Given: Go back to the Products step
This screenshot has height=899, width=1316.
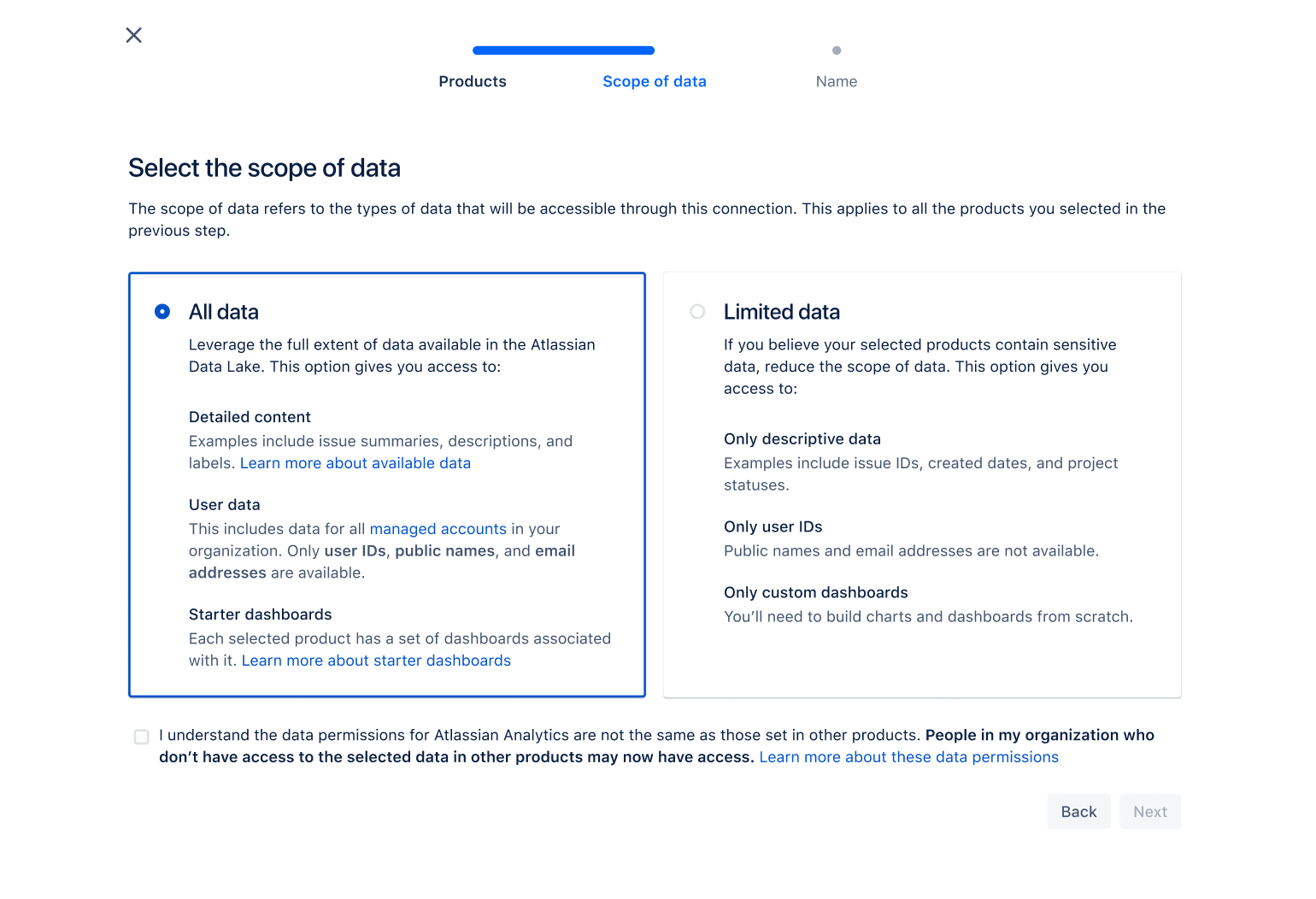Looking at the screenshot, I should point(472,81).
